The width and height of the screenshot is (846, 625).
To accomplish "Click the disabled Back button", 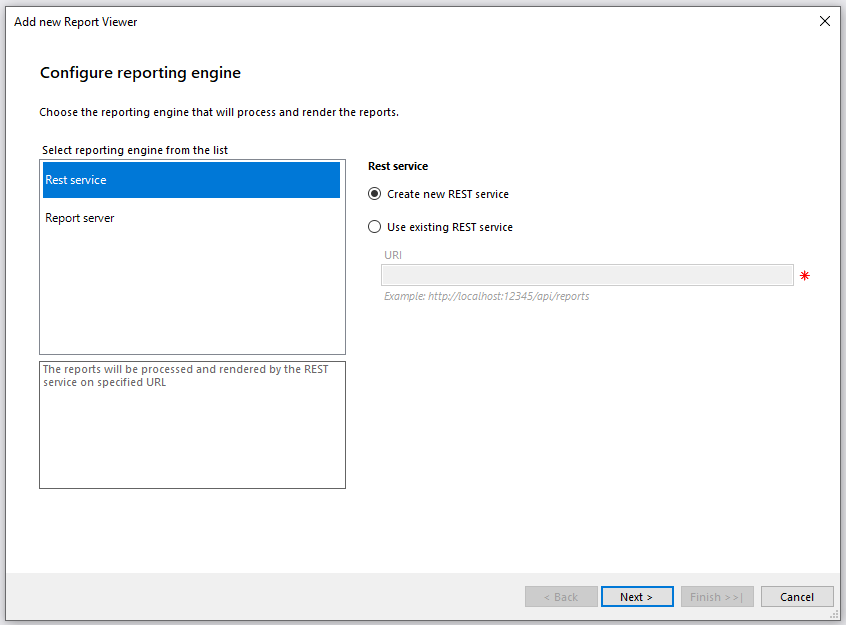I will tap(561, 596).
